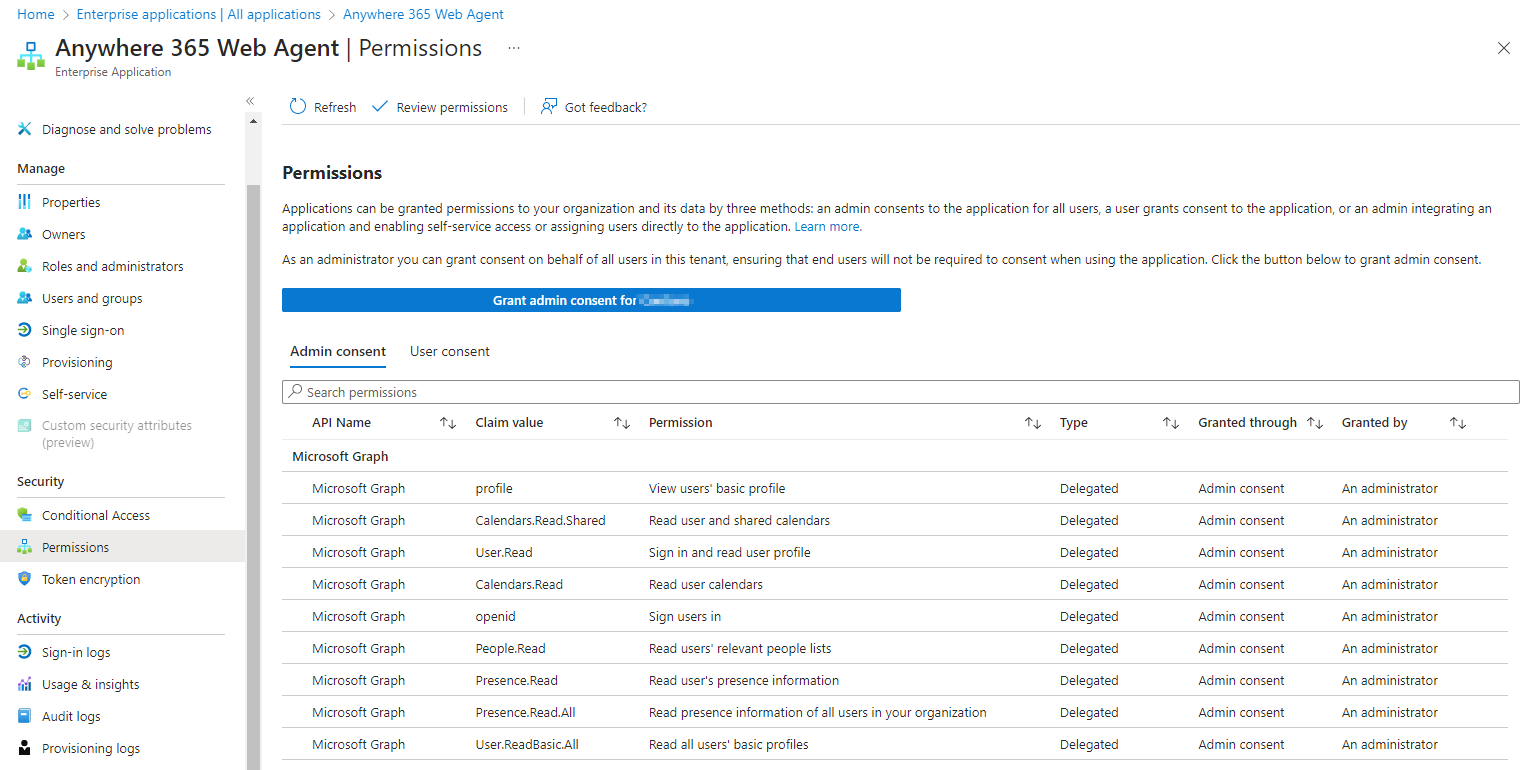Sort by API Name column arrows
This screenshot has height=770, width=1527.
tap(448, 423)
